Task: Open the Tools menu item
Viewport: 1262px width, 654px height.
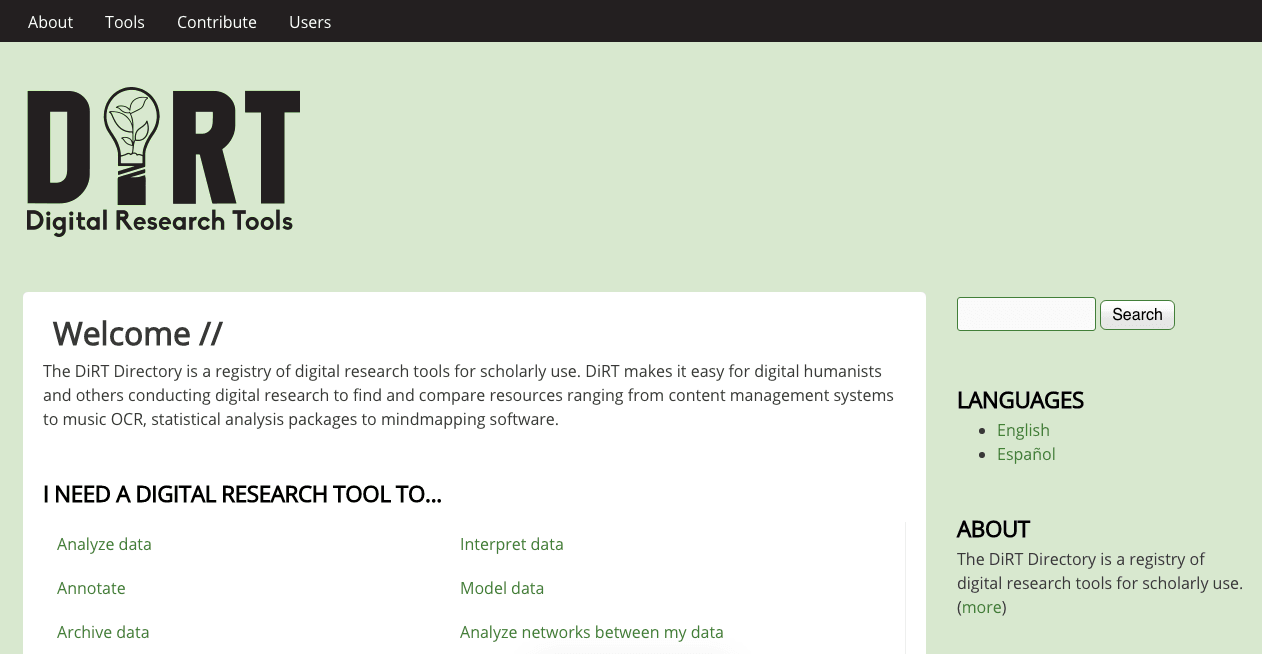Action: (125, 22)
